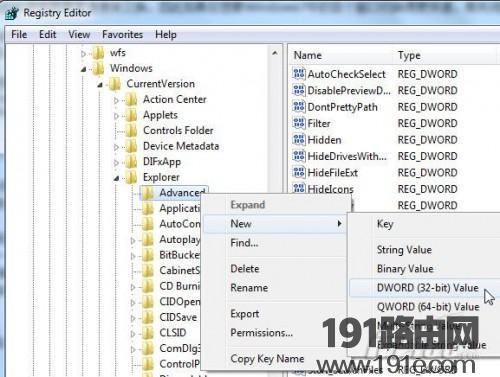Viewport: 500px width, 377px height.
Task: Select String Value in New submenu
Action: (x=424, y=250)
